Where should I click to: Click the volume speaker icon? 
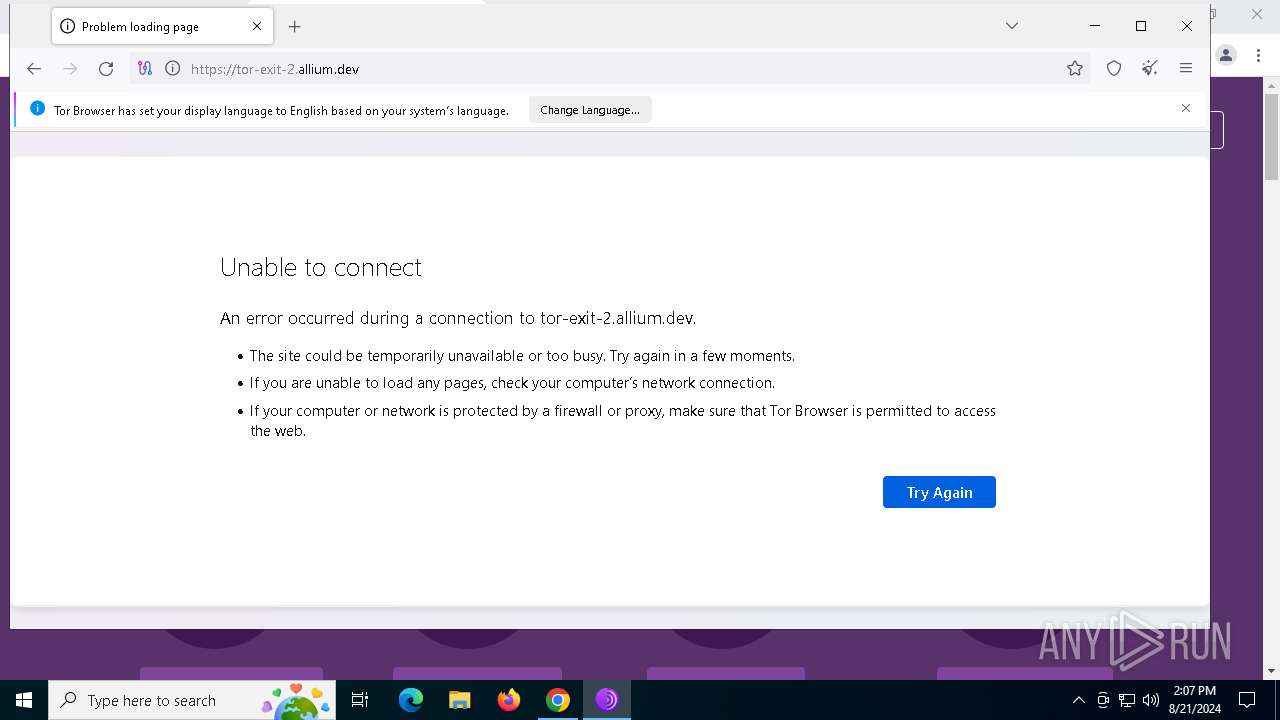[1151, 700]
